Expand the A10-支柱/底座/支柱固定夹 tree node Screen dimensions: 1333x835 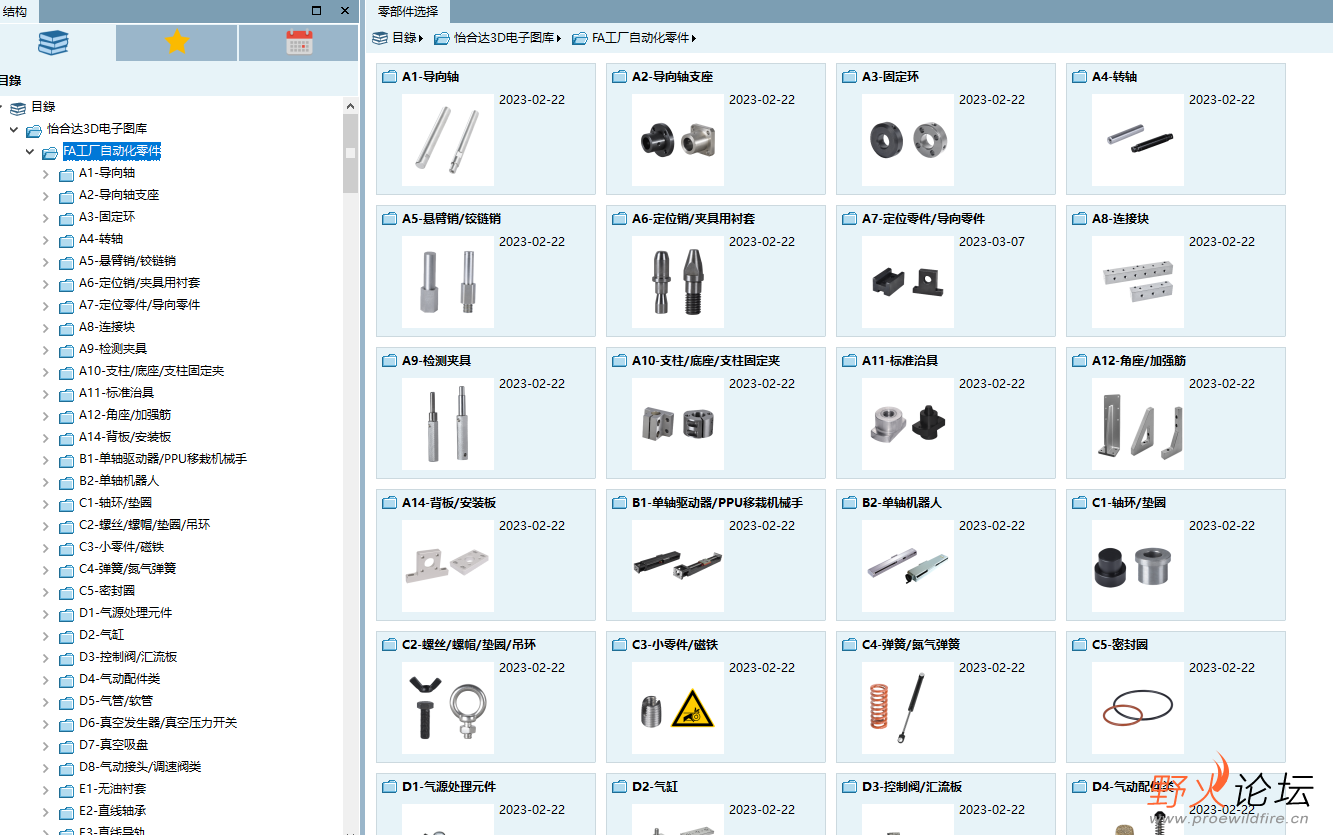46,371
